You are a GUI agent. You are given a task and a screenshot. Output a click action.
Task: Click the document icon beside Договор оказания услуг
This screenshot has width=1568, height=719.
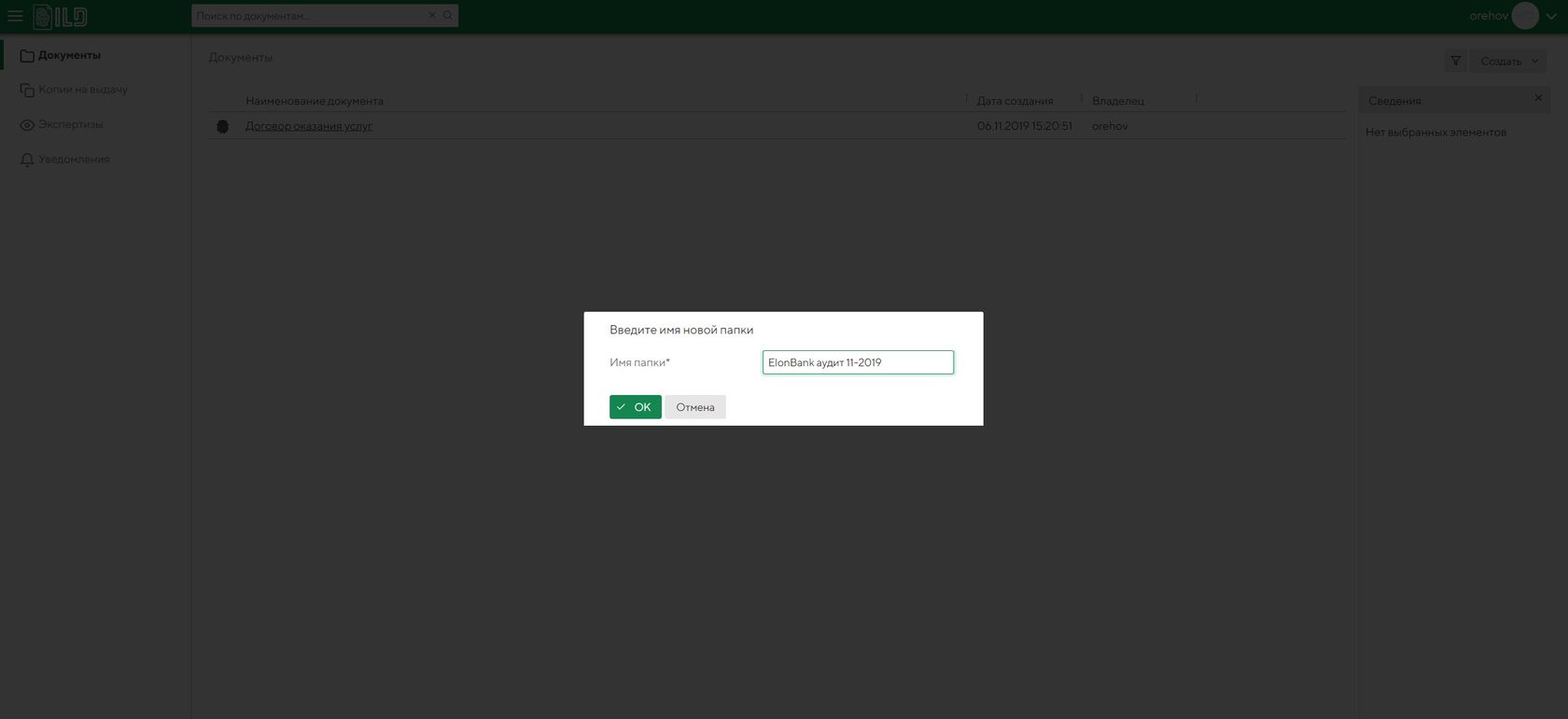point(222,126)
